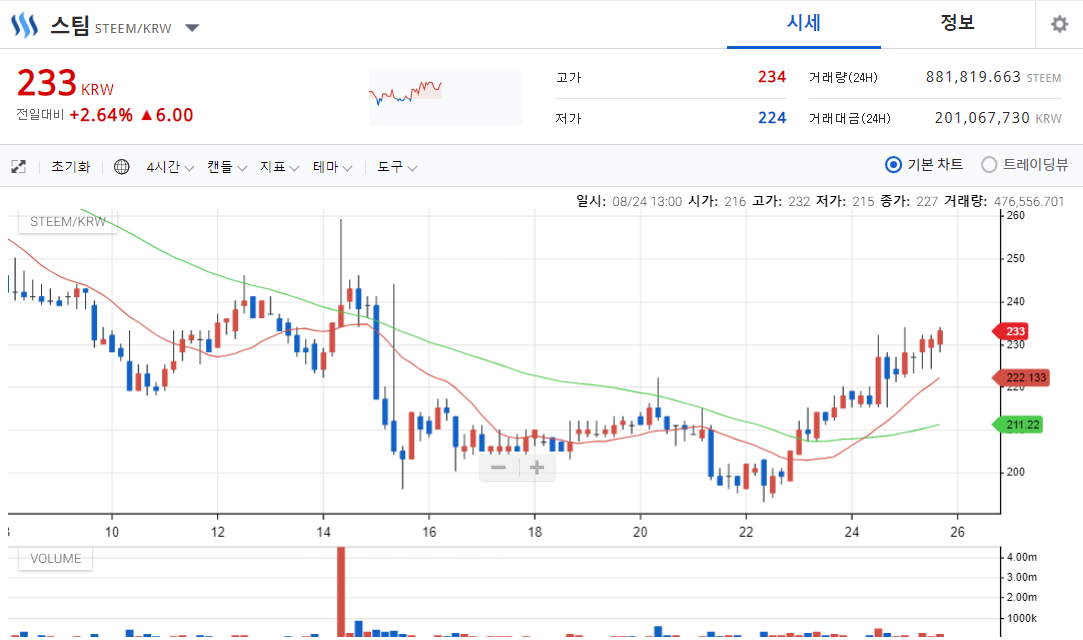
Task: Click the 222.133 moving average marker
Action: click(1021, 378)
